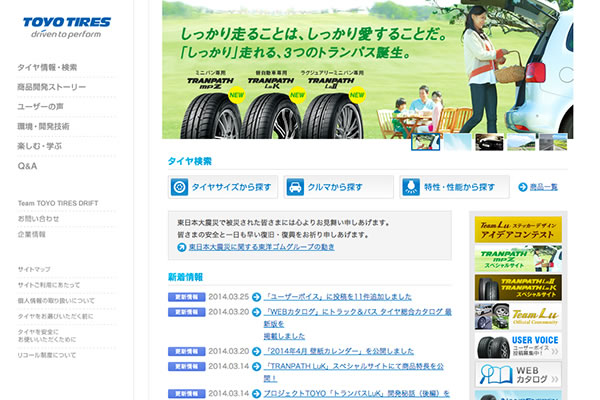Click arrow icon for 2014.03.25 news
Image resolution: width=600 pixels, height=400 pixels.
[256, 297]
